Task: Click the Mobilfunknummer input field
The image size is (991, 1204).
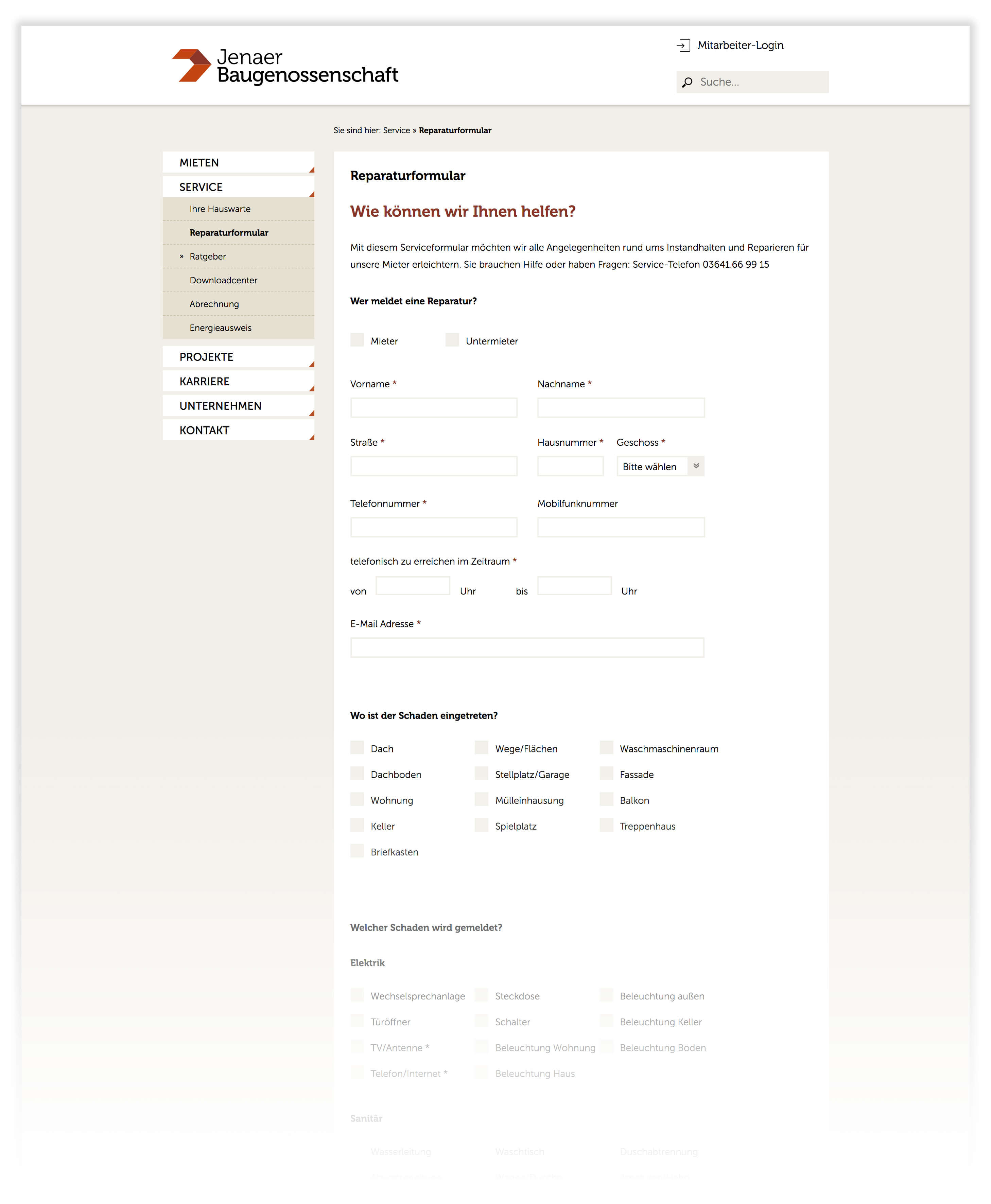Action: [x=621, y=527]
